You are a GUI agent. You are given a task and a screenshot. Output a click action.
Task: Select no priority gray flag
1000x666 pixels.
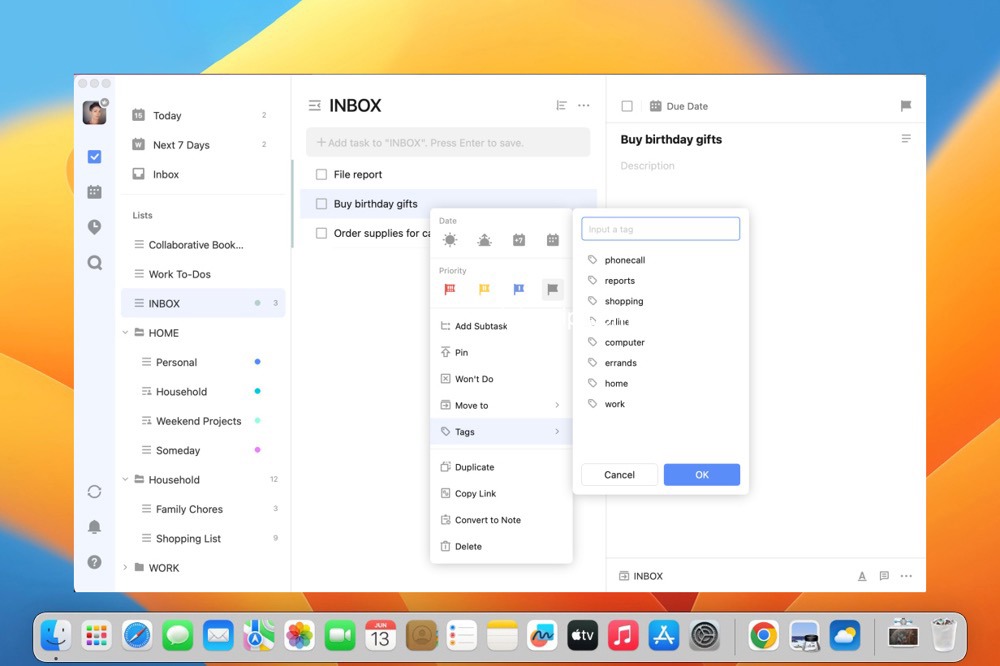pyautogui.click(x=553, y=290)
